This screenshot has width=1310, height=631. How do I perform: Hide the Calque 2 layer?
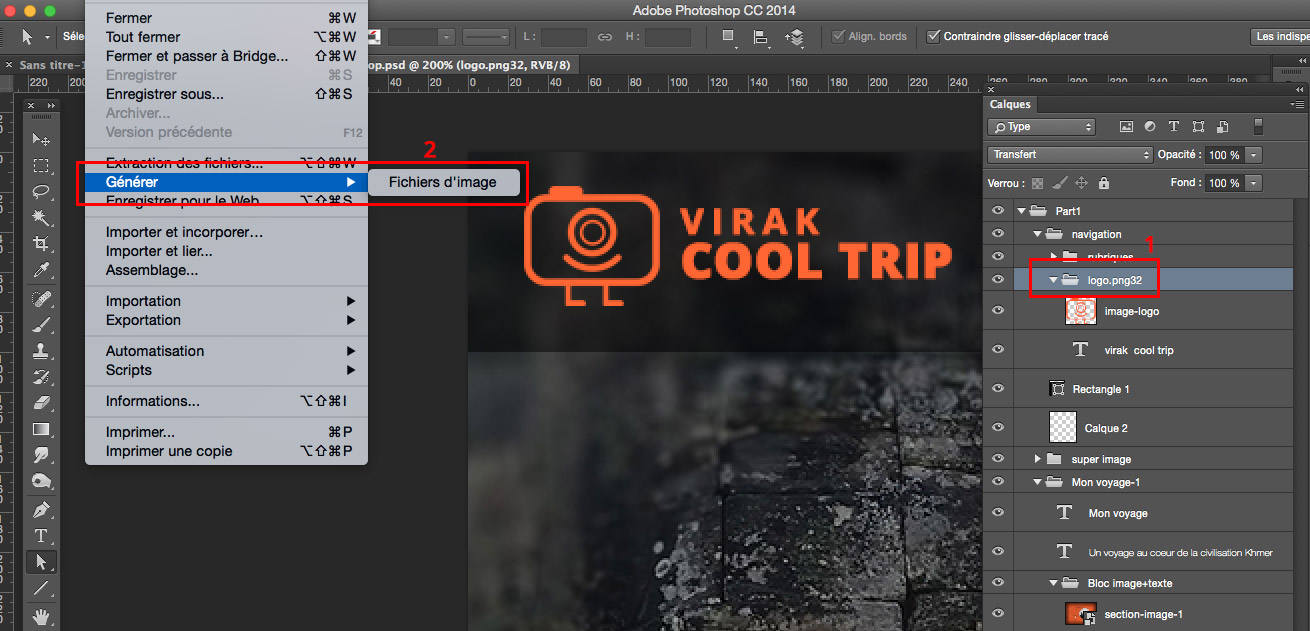point(997,428)
